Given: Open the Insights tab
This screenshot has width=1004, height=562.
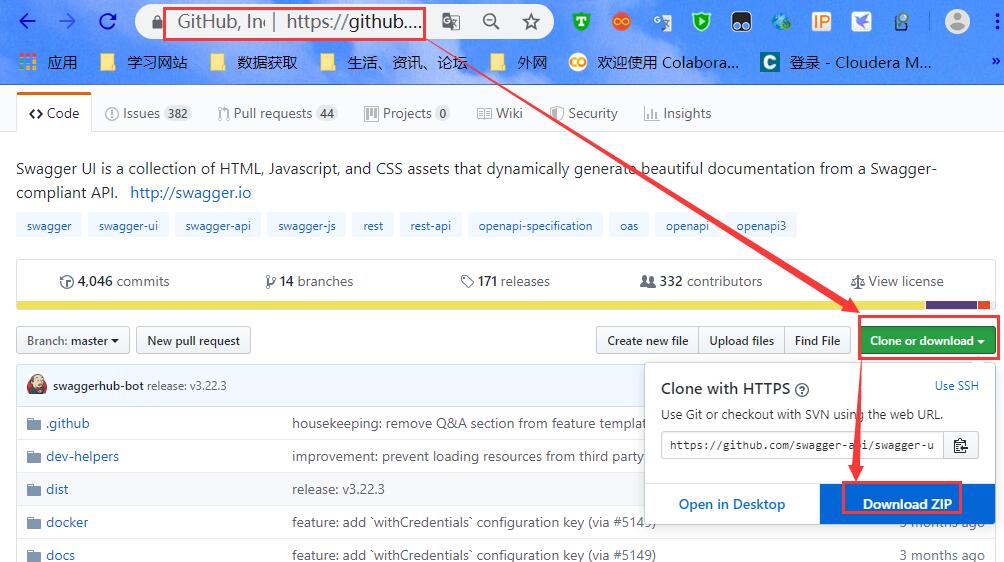Looking at the screenshot, I should [677, 113].
